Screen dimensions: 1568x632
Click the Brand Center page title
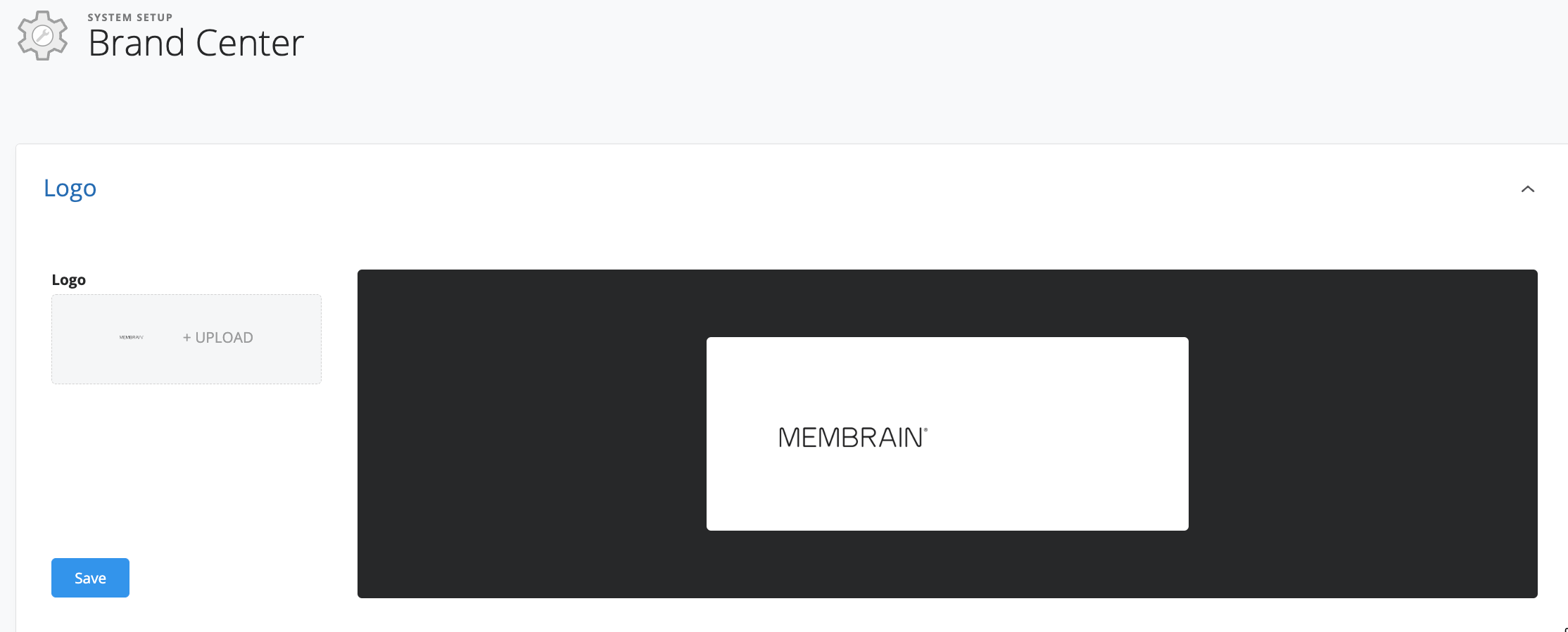coord(196,43)
